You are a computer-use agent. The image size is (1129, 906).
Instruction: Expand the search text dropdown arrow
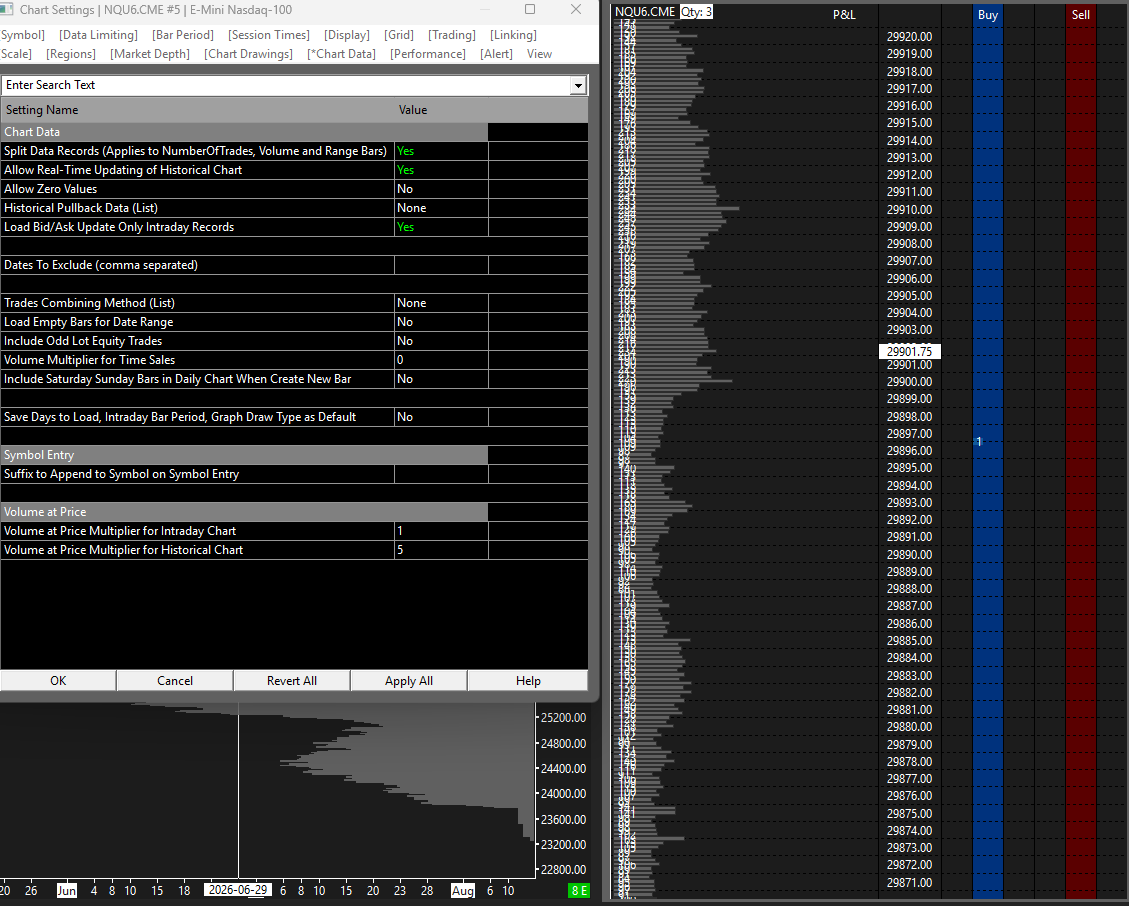(x=578, y=86)
